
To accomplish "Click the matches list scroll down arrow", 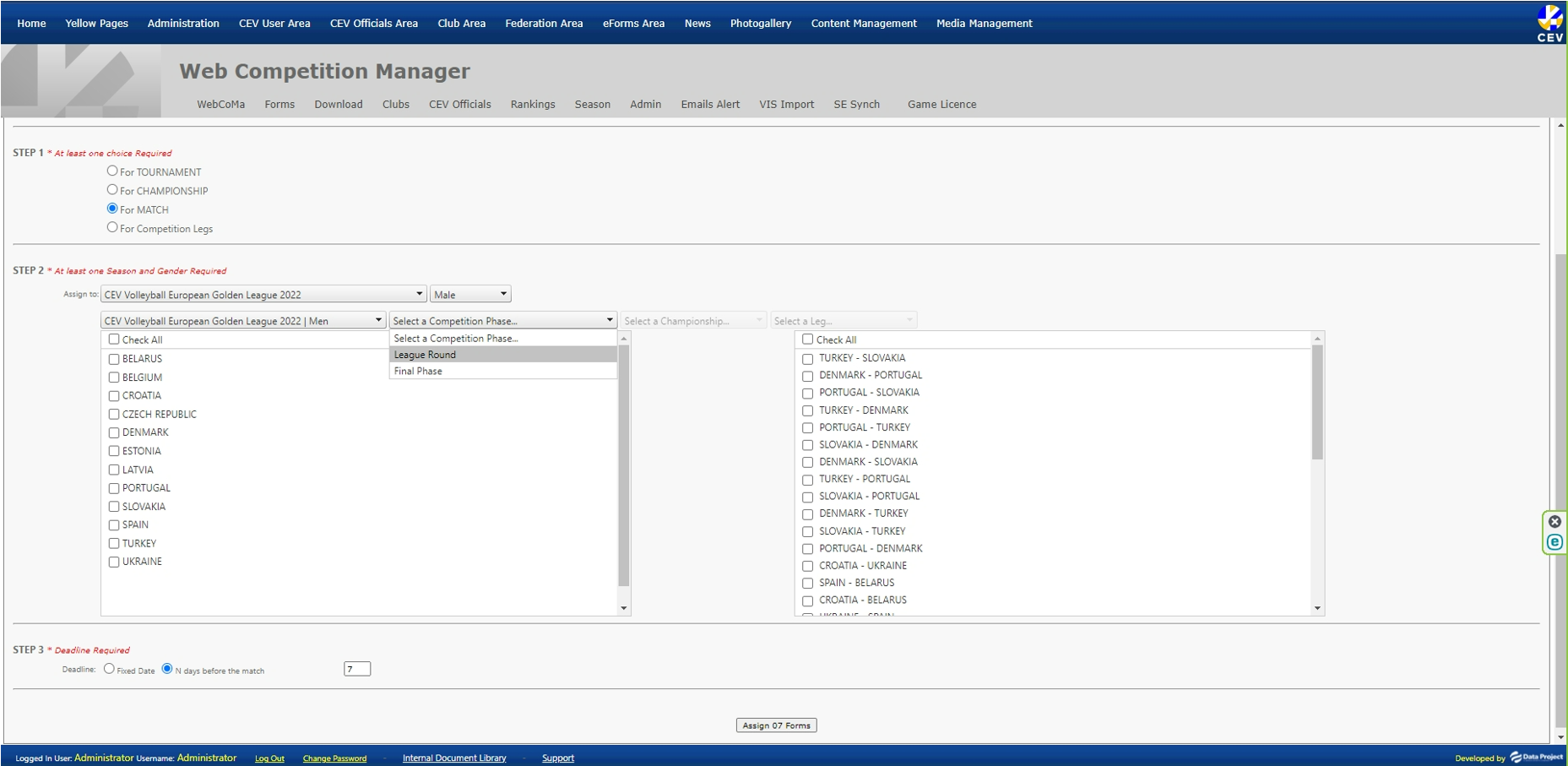I will point(1317,608).
